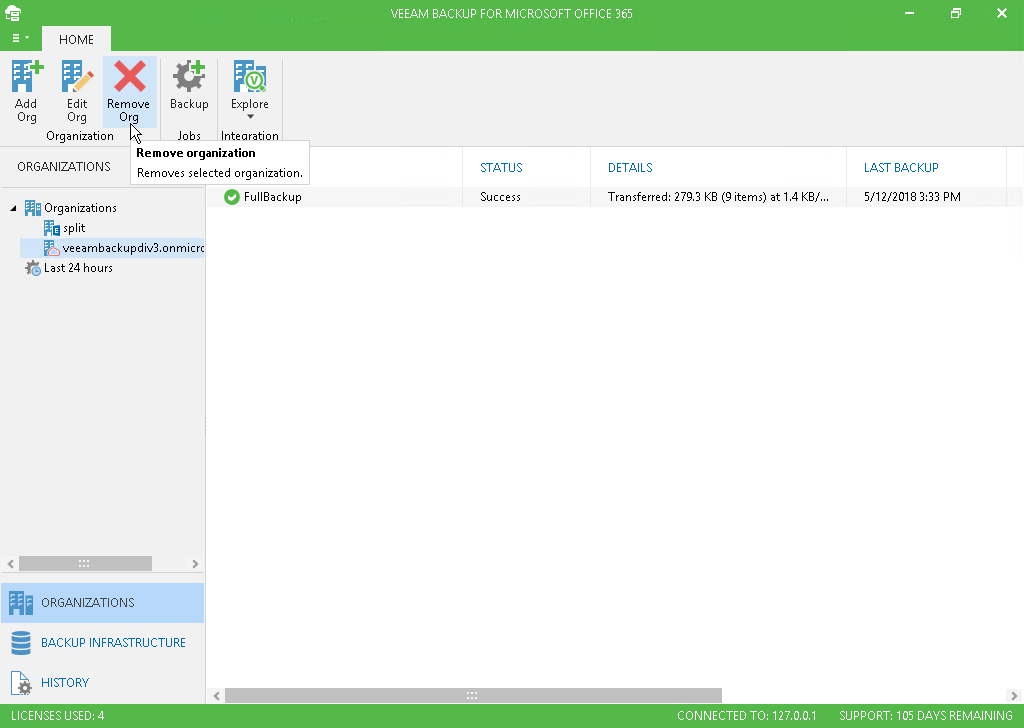Click the Add Org ribbon icon
Viewport: 1024px width, 728px height.
tap(27, 77)
